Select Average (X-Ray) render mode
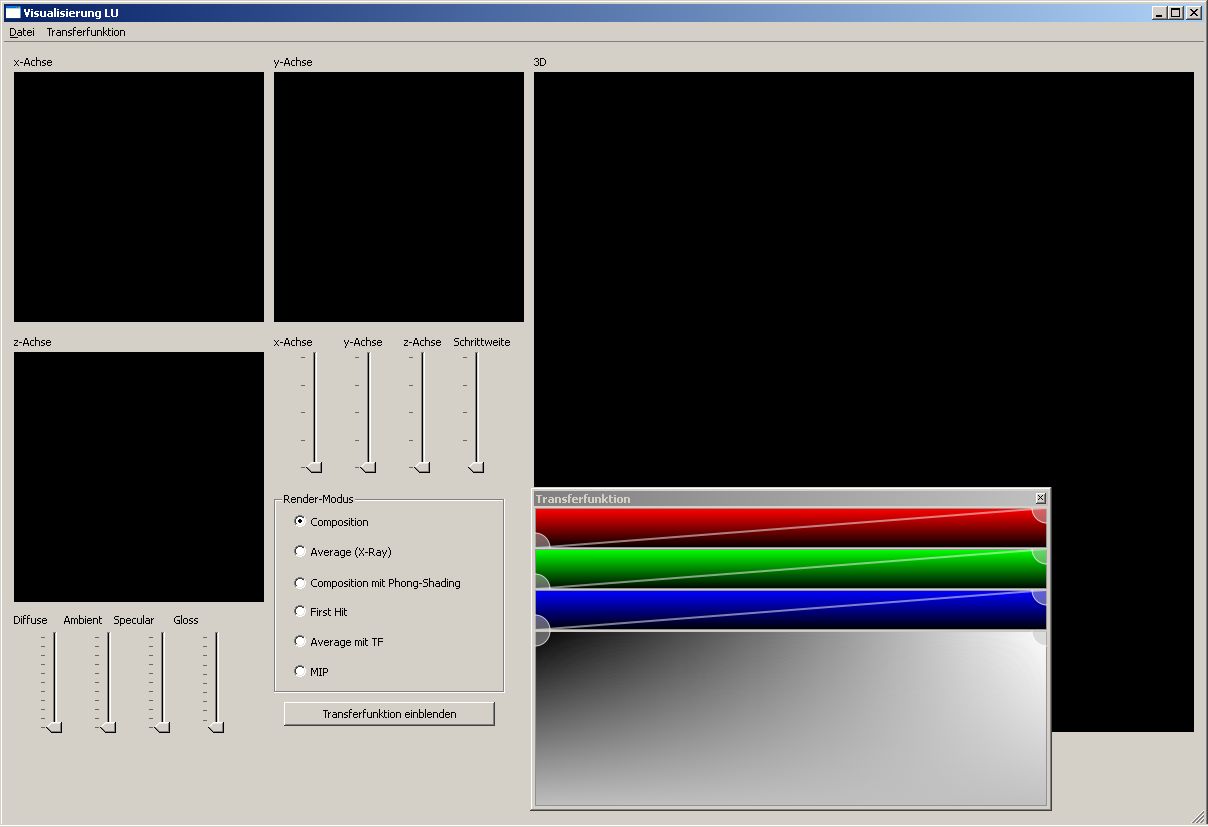Viewport: 1208px width, 827px height. click(300, 551)
